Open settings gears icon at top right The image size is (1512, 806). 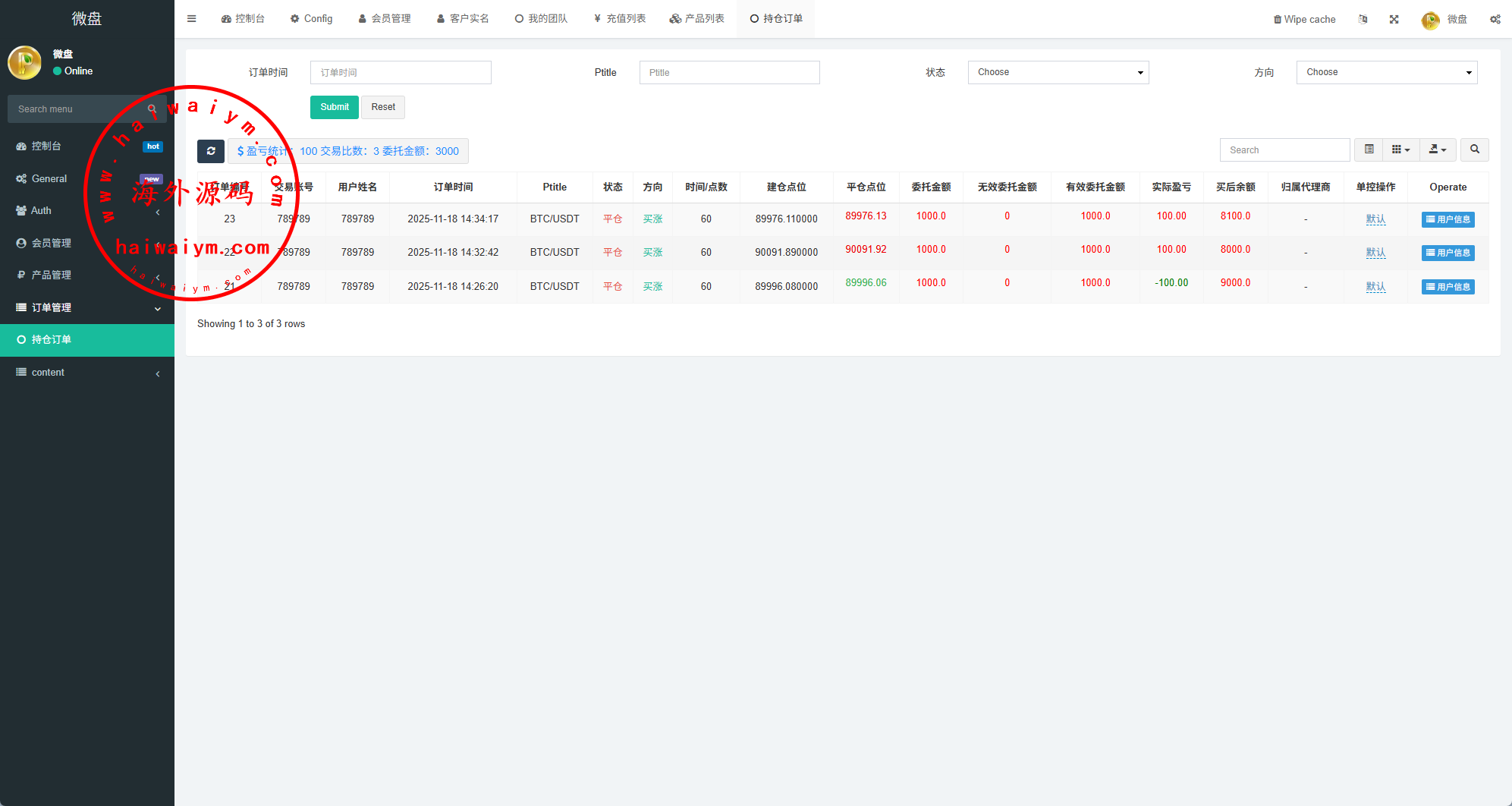point(1495,19)
